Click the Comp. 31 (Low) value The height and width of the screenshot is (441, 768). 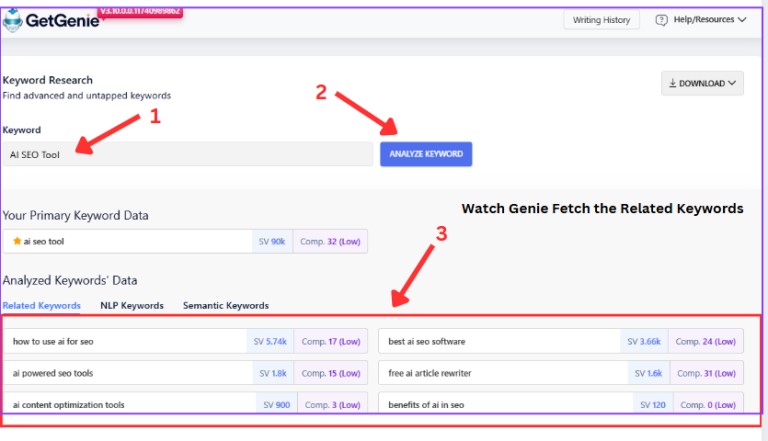[x=706, y=373]
